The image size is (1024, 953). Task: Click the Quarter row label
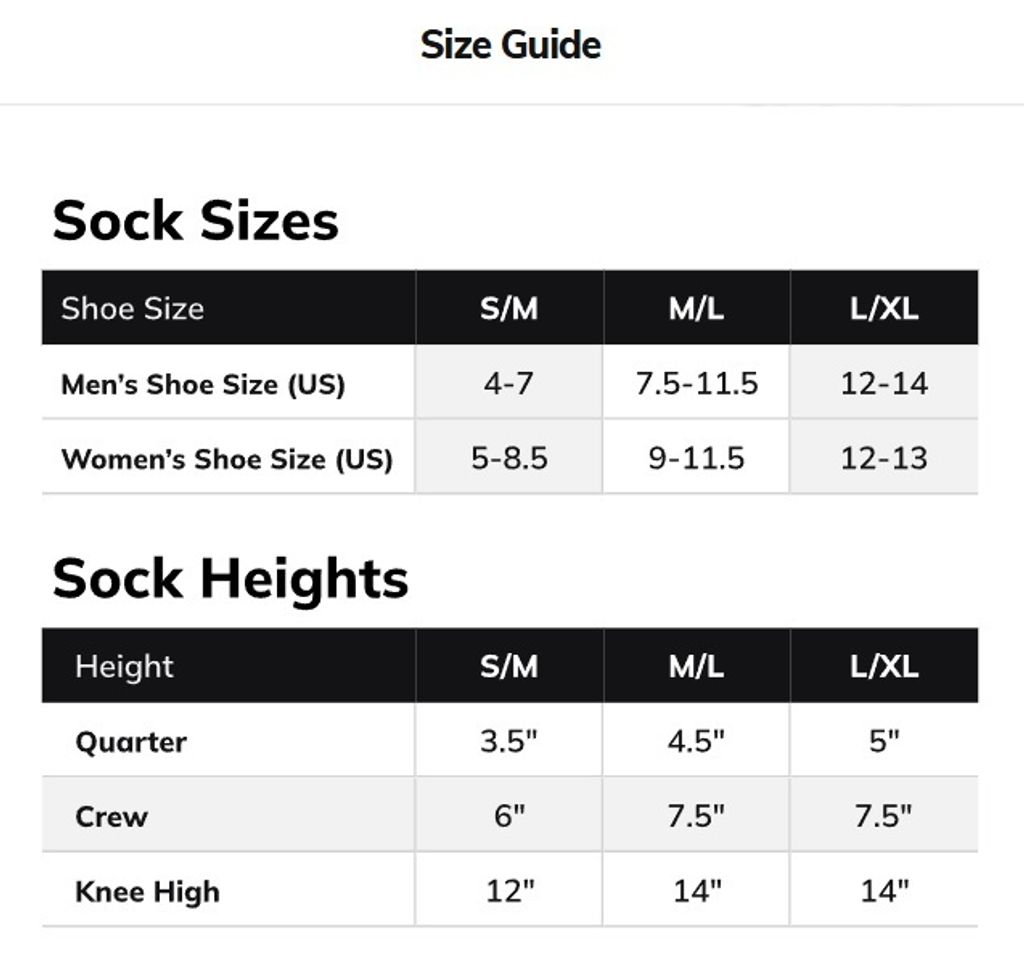pos(131,742)
